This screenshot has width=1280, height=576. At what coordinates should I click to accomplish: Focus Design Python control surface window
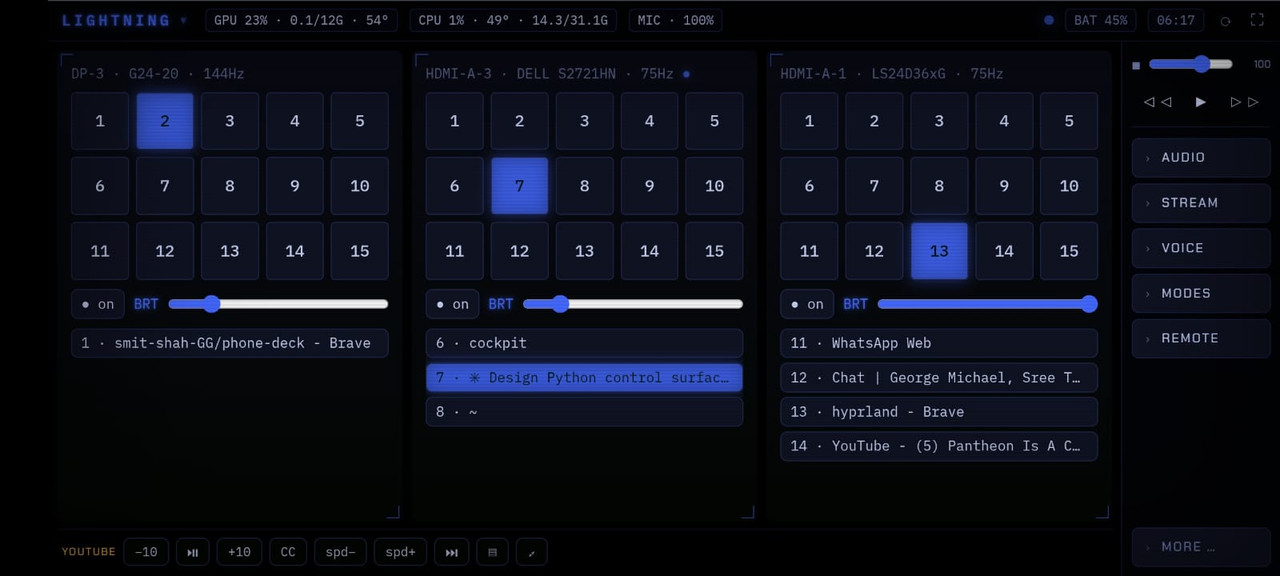click(x=585, y=378)
